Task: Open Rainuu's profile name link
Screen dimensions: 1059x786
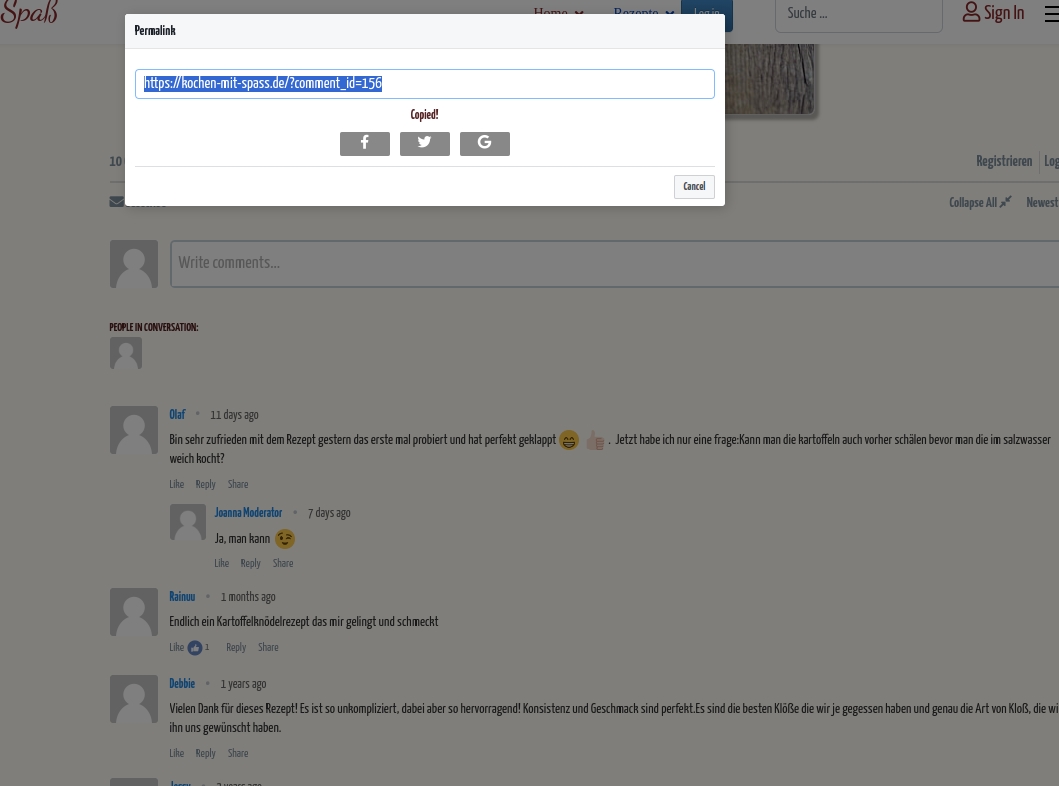Action: coord(182,596)
